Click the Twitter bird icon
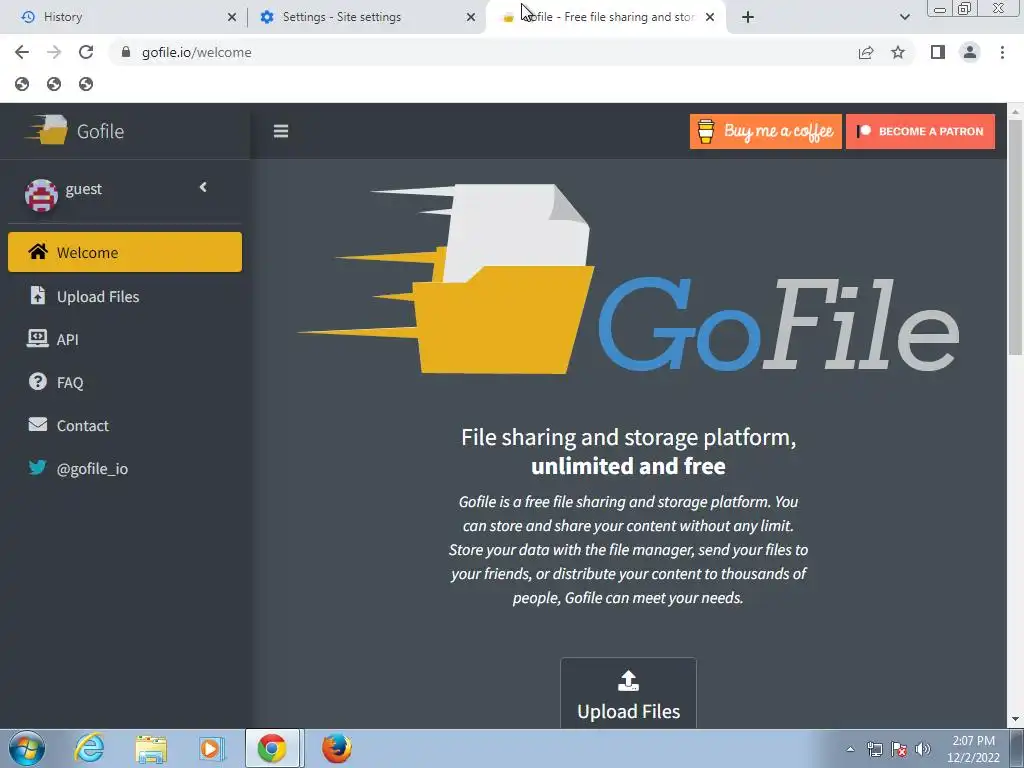Viewport: 1024px width, 768px height. click(x=37, y=467)
